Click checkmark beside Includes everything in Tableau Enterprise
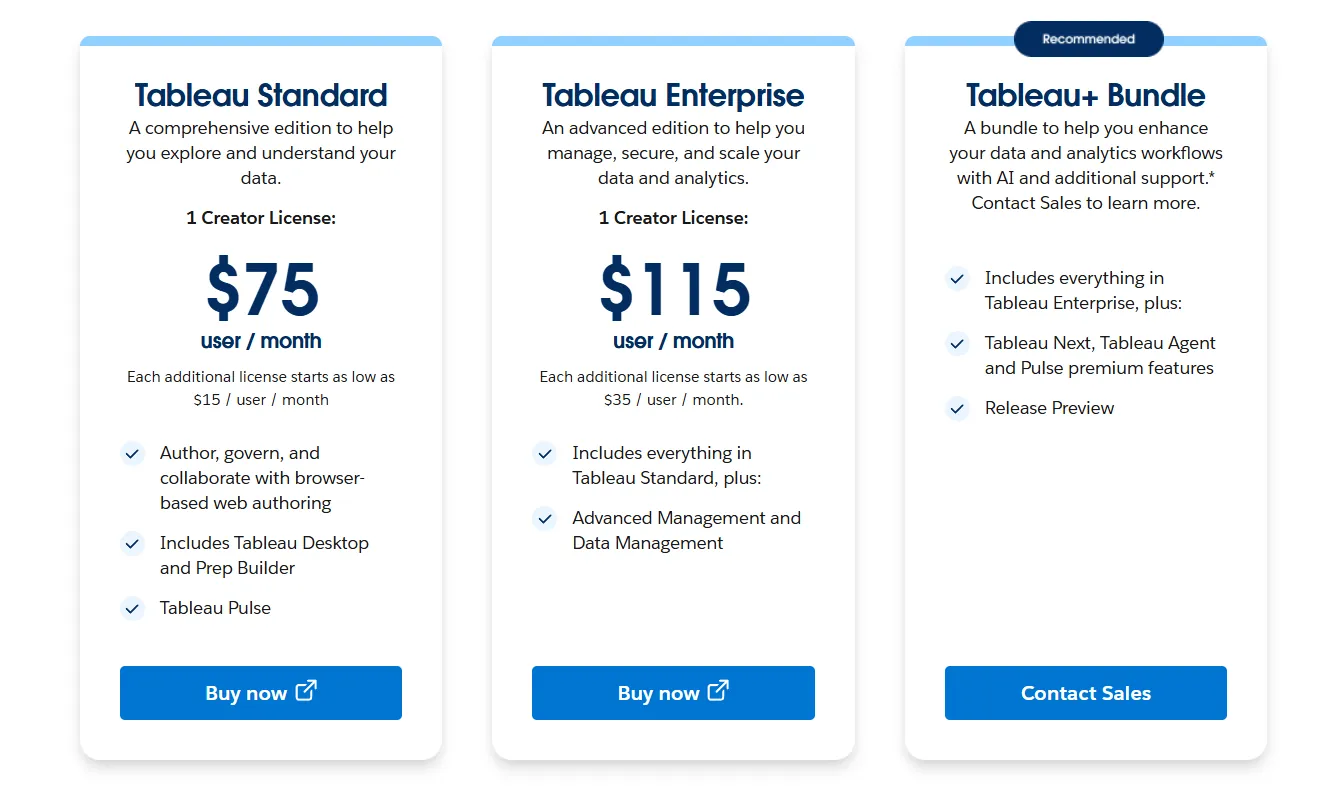This screenshot has height=793, width=1318. (x=957, y=278)
